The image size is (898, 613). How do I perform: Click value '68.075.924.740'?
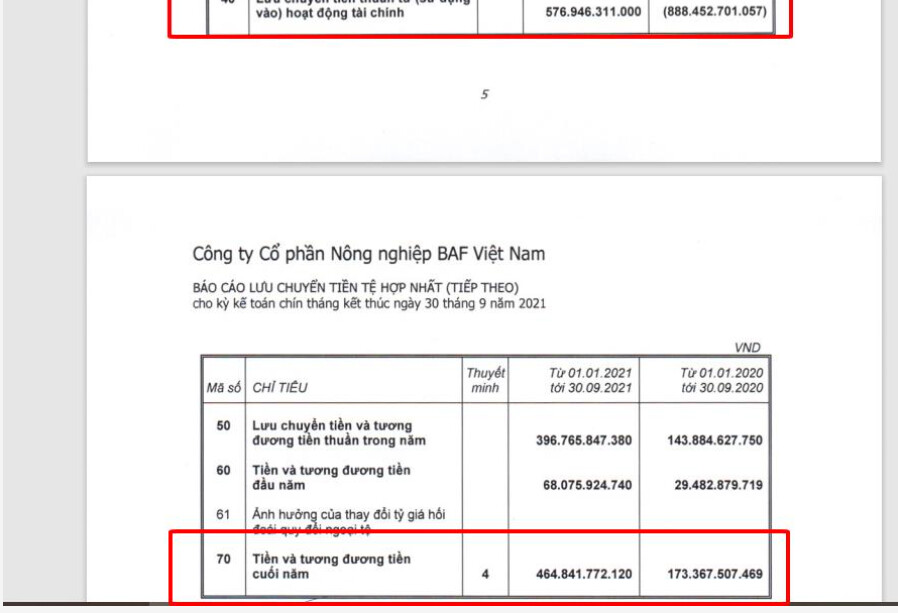[587, 485]
